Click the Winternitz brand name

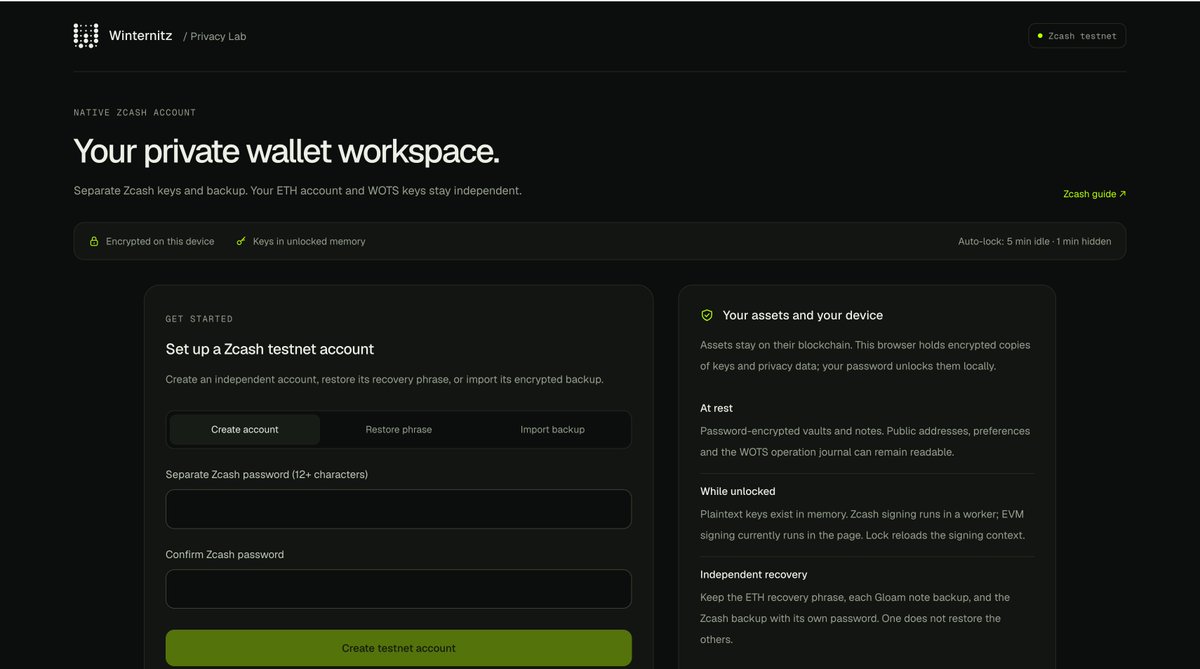[141, 36]
